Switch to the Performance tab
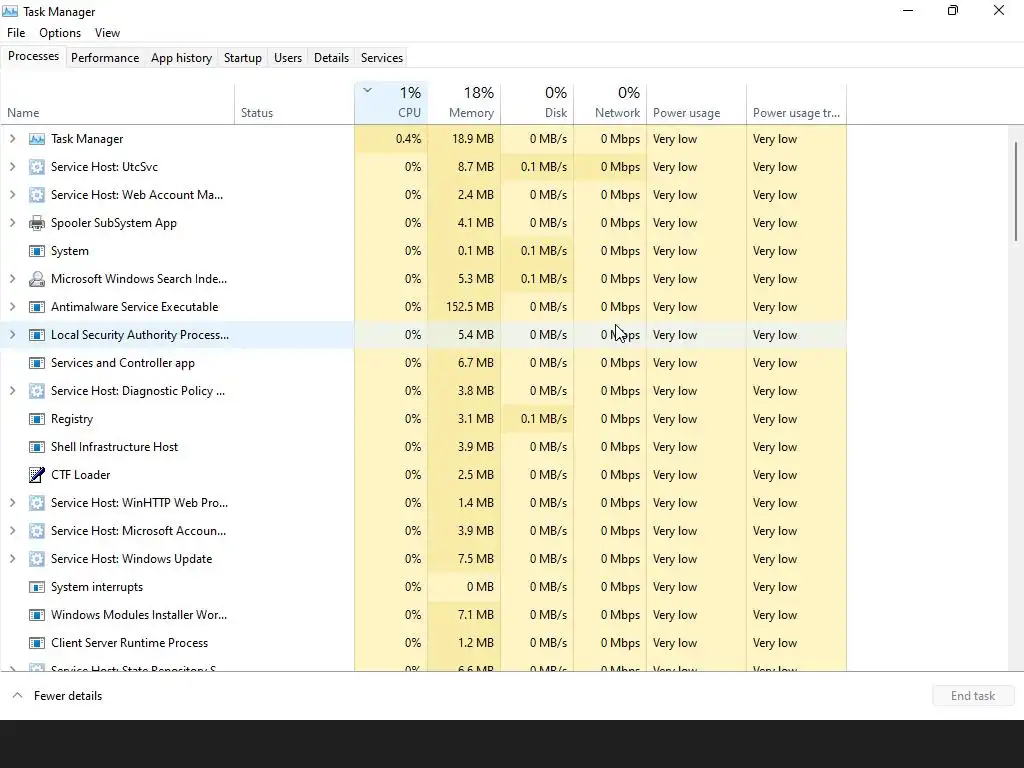The width and height of the screenshot is (1024, 768). [x=105, y=57]
